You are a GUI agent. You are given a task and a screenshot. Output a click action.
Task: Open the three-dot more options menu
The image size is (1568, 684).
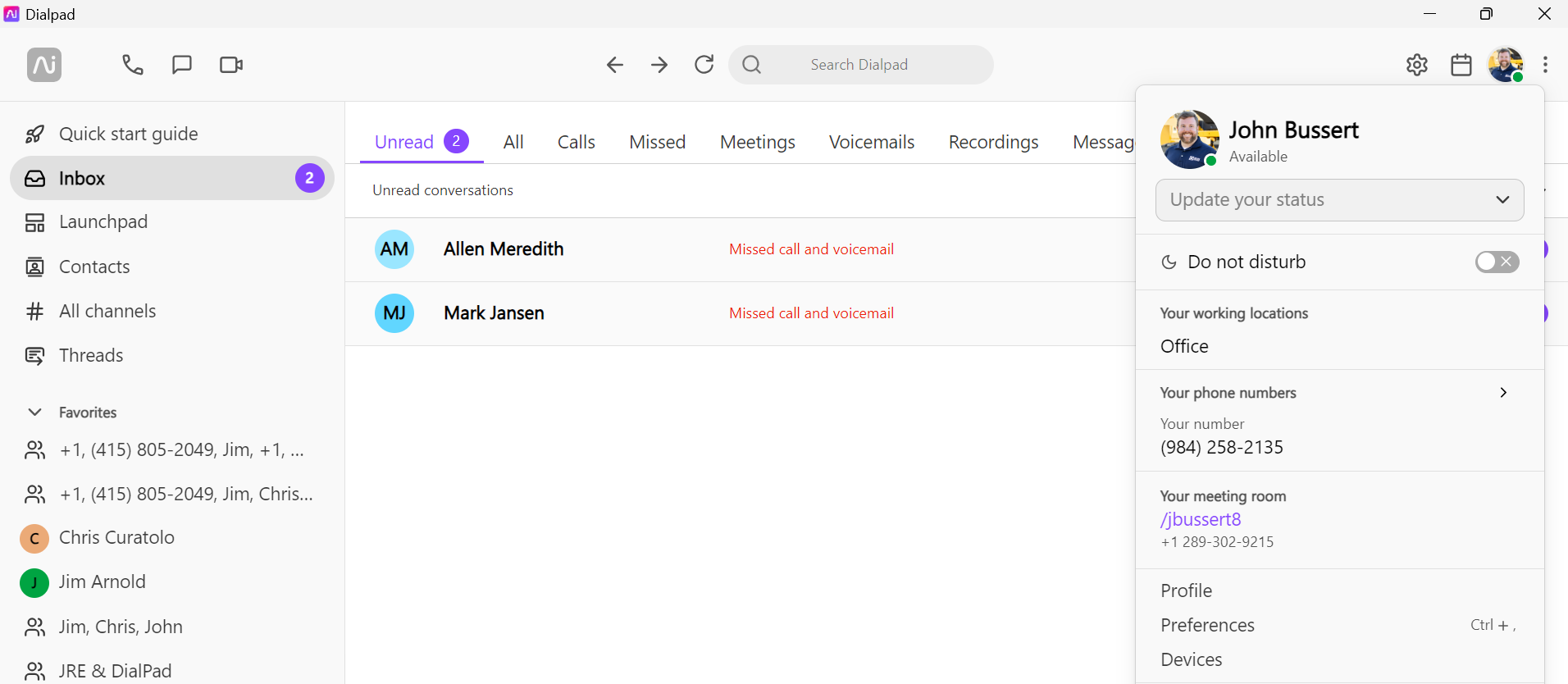[x=1545, y=65]
